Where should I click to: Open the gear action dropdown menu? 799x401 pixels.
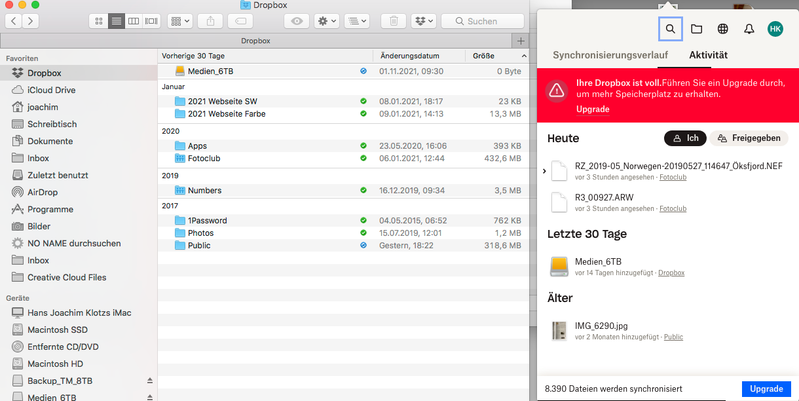click(328, 21)
